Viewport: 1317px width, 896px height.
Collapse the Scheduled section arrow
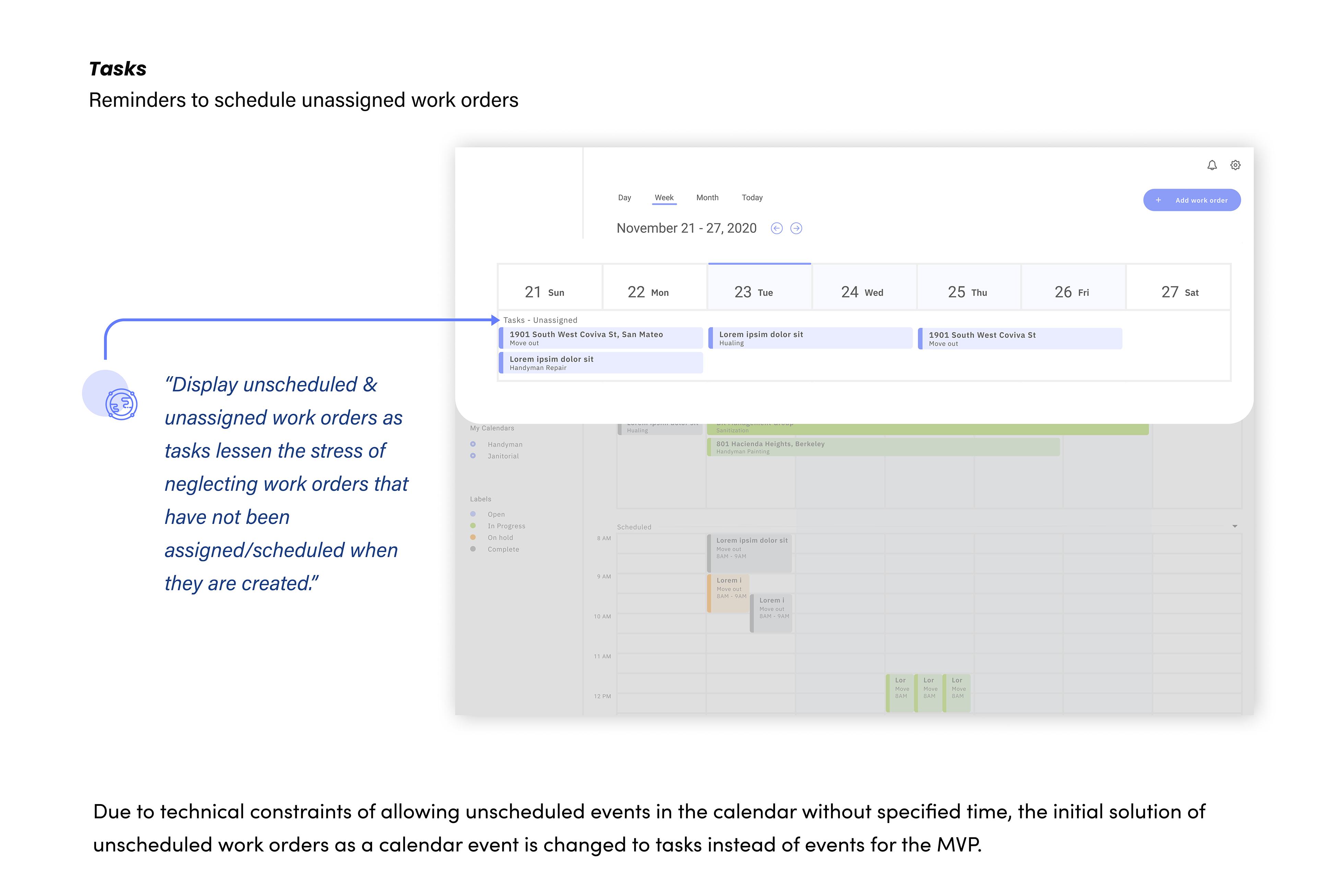point(1234,526)
